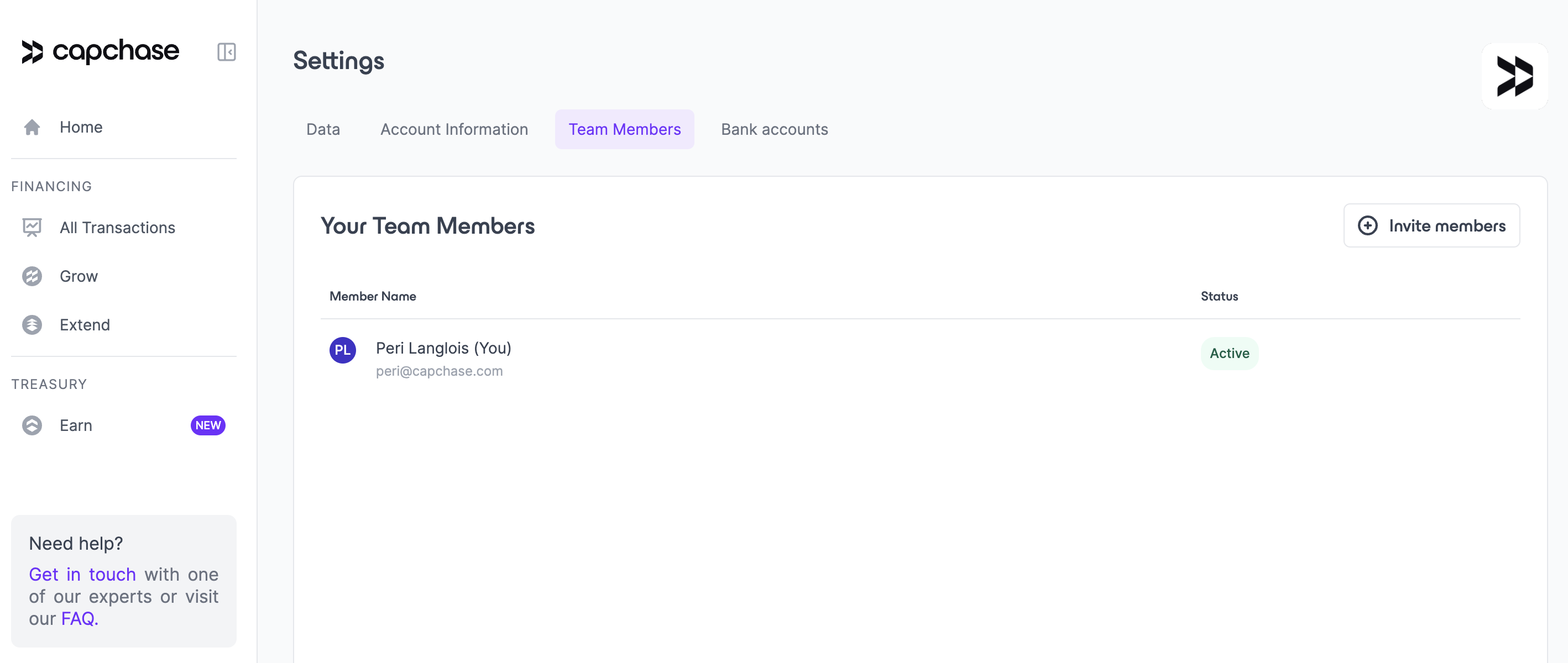This screenshot has width=1568, height=663.
Task: Click the company logo avatar at top right
Action: coord(1514,76)
